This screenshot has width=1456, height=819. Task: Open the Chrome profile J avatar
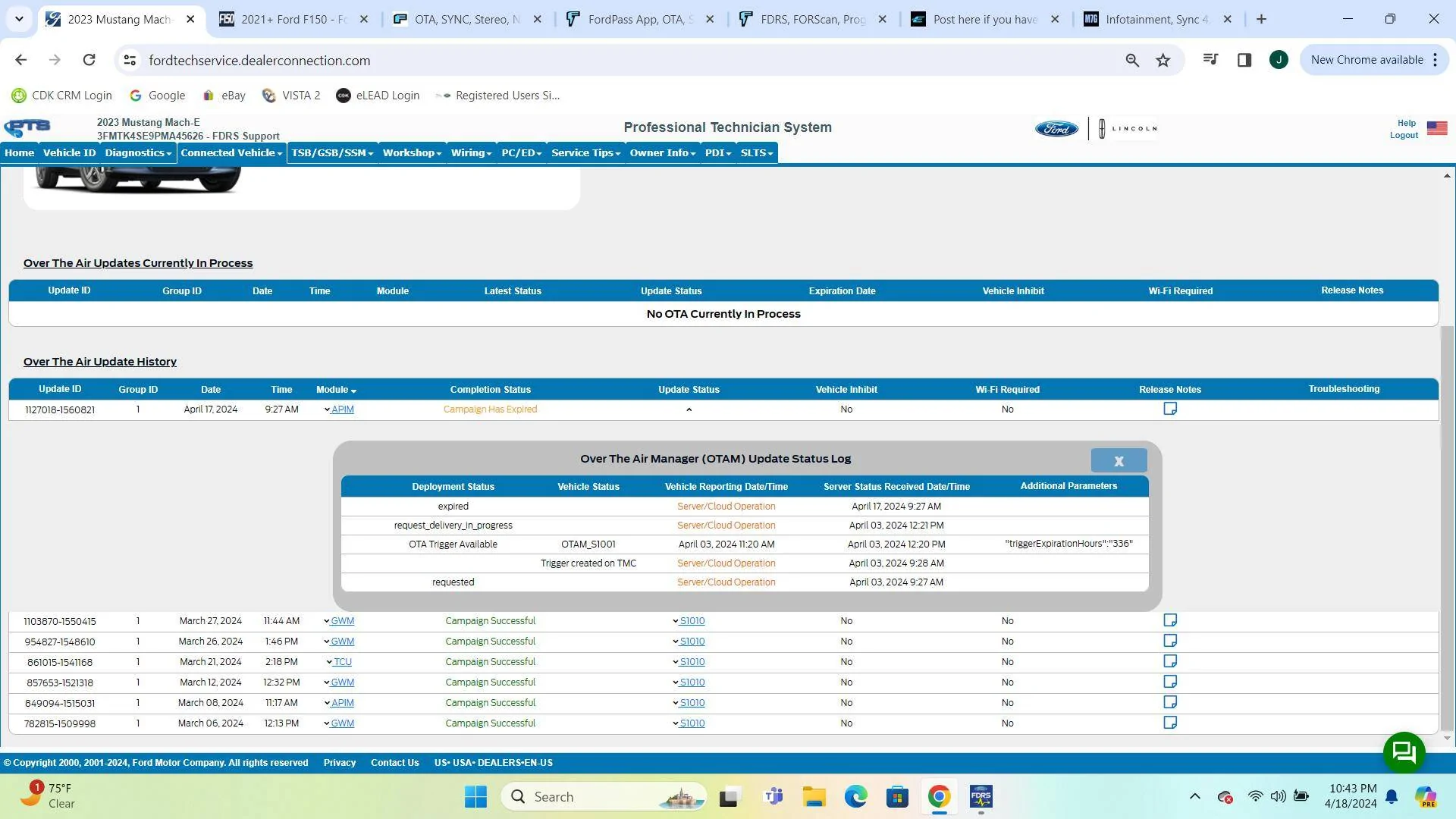pos(1279,60)
